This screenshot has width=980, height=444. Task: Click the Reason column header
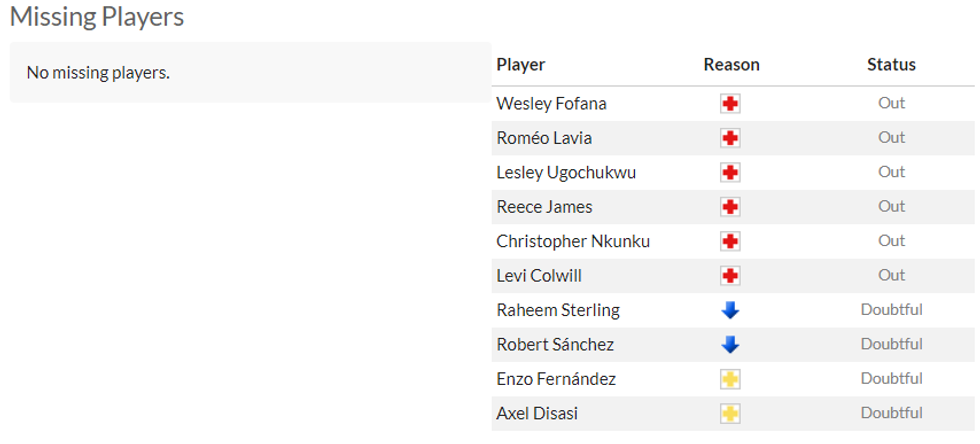tap(731, 65)
